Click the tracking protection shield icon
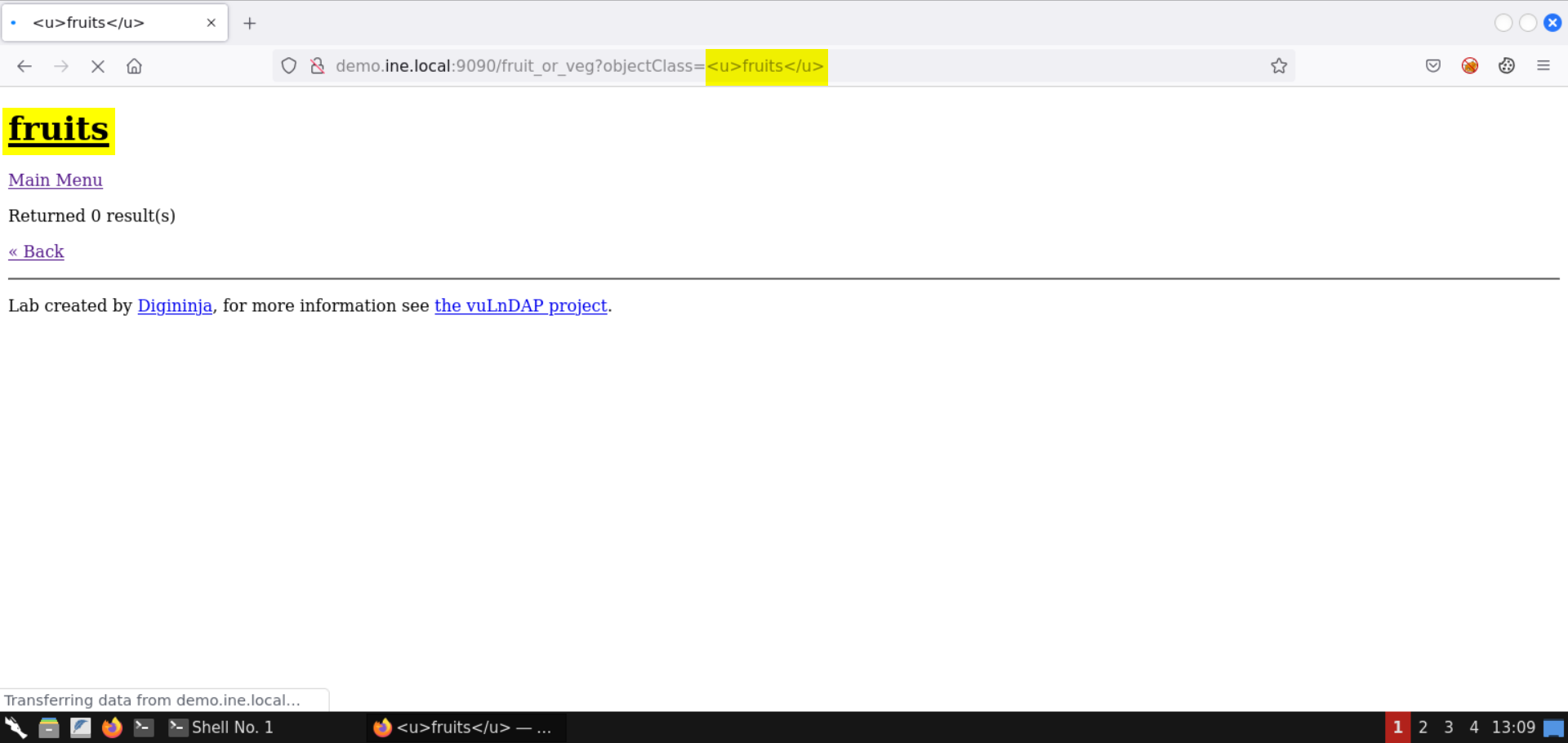 pos(289,66)
